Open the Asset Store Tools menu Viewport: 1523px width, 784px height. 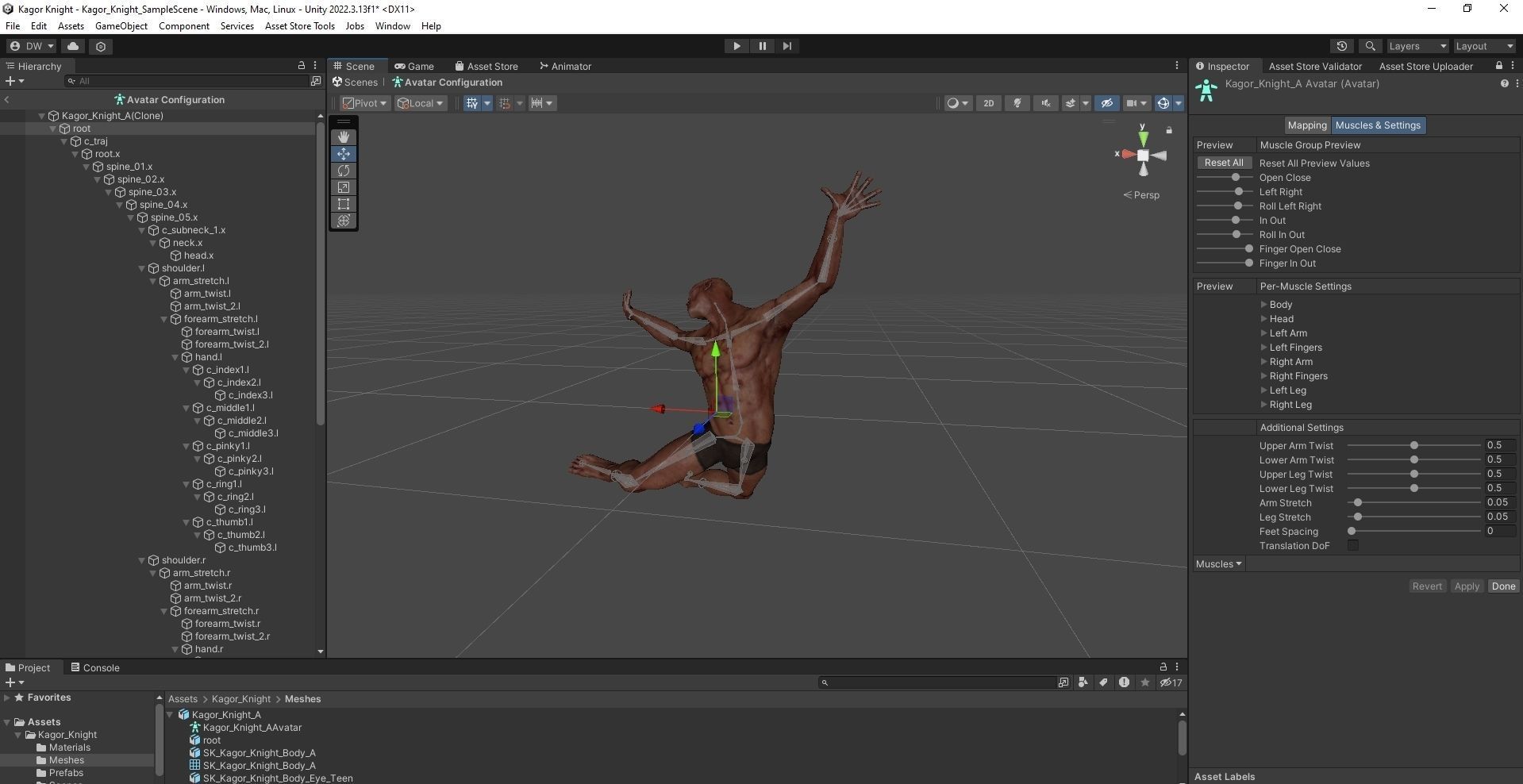(300, 26)
